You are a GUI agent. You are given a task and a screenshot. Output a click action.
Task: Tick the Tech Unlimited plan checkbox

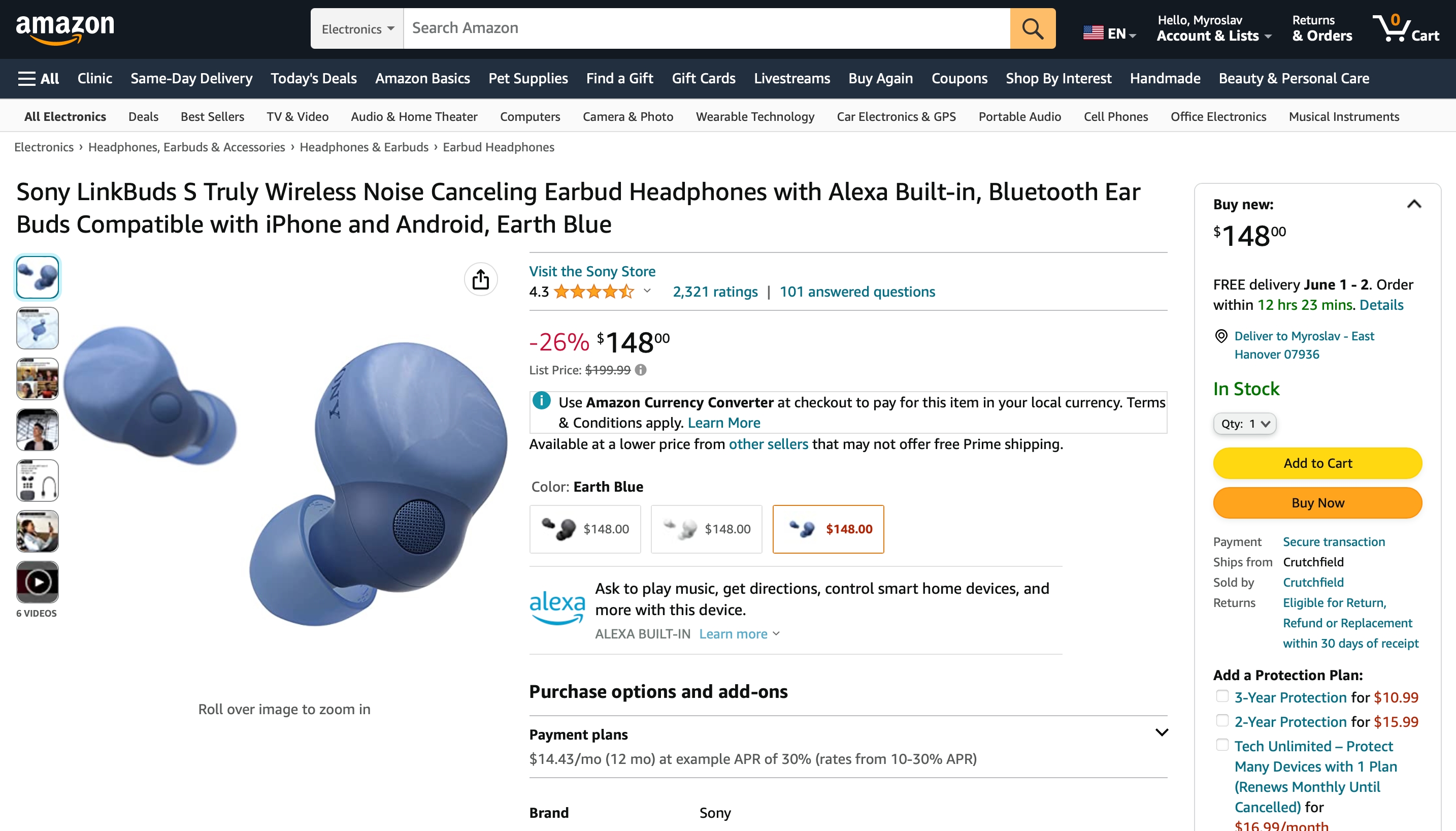(1221, 745)
